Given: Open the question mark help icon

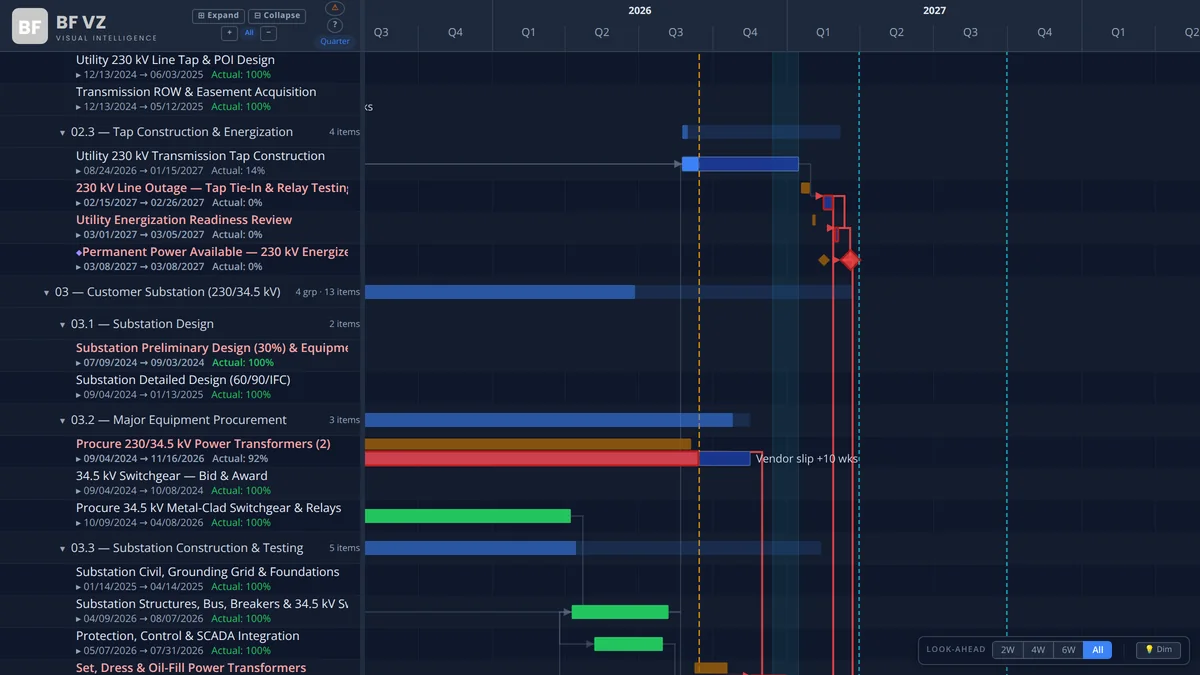Looking at the screenshot, I should [335, 25].
